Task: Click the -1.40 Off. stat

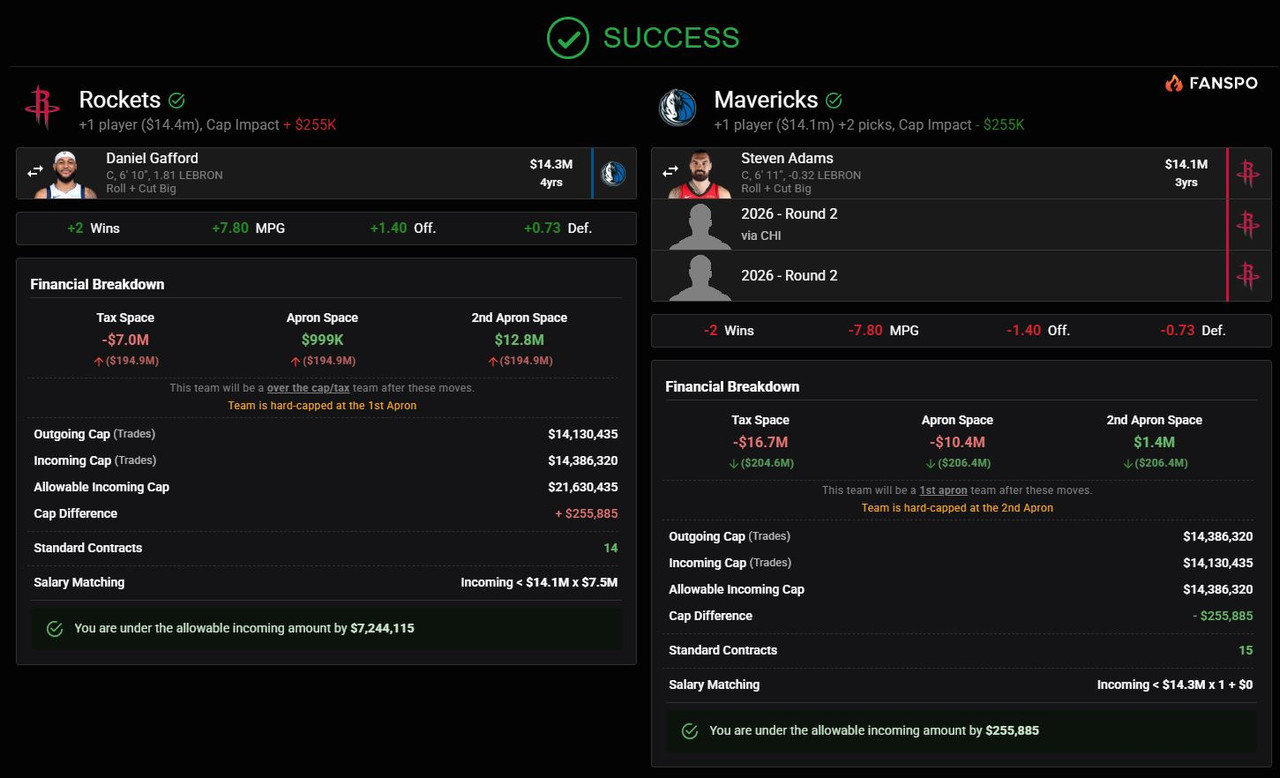Action: tap(1038, 330)
